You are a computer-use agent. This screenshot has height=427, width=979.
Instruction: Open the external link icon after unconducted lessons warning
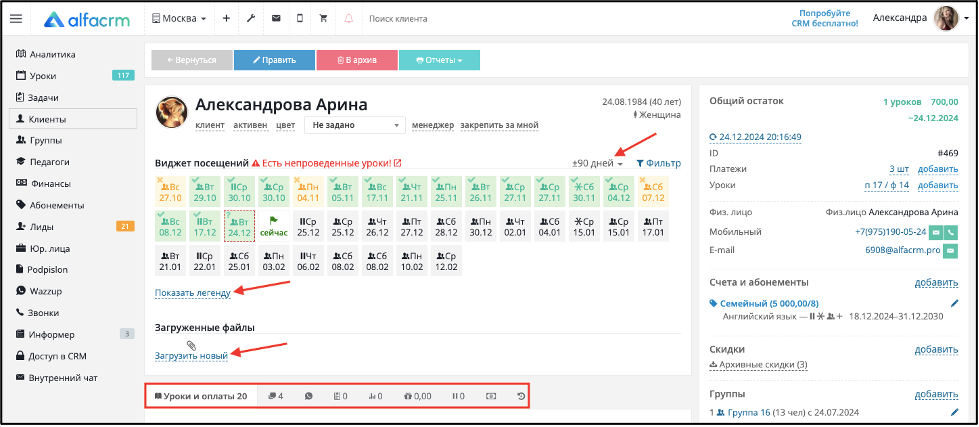pyautogui.click(x=398, y=164)
